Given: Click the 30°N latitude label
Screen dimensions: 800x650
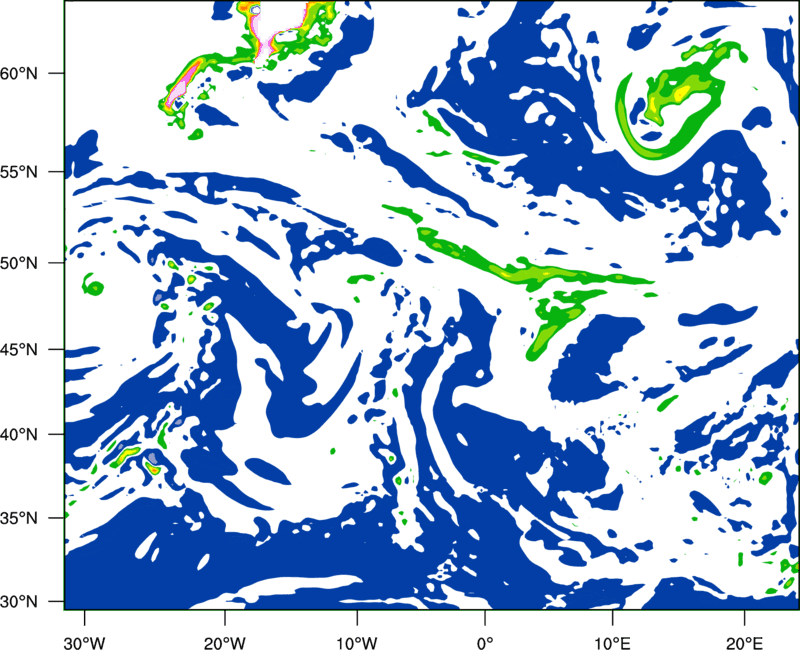Looking at the screenshot, I should coord(19,602).
